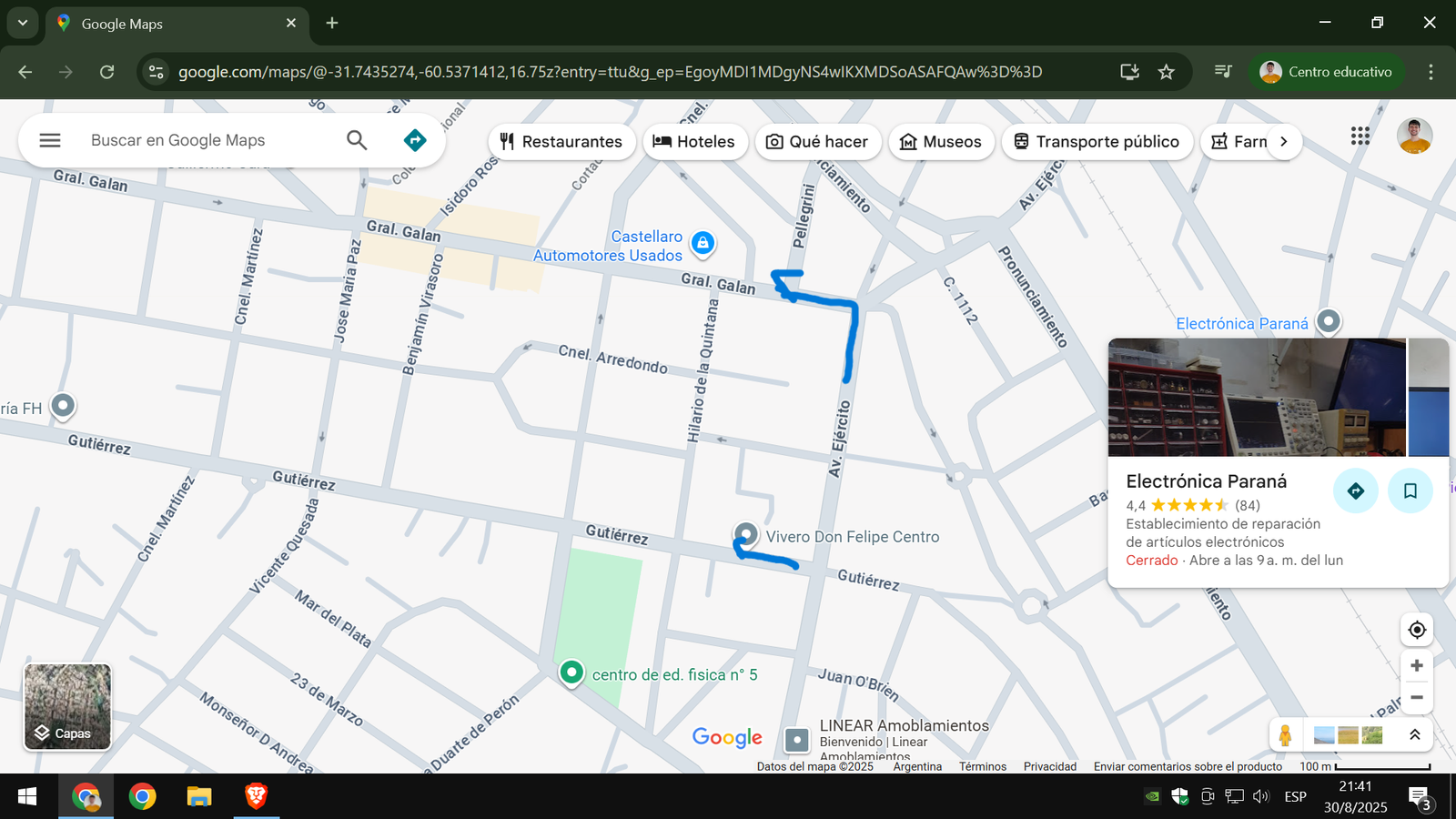The image size is (1456, 819).
Task: Zoom out with the minus button
Action: tap(1417, 698)
